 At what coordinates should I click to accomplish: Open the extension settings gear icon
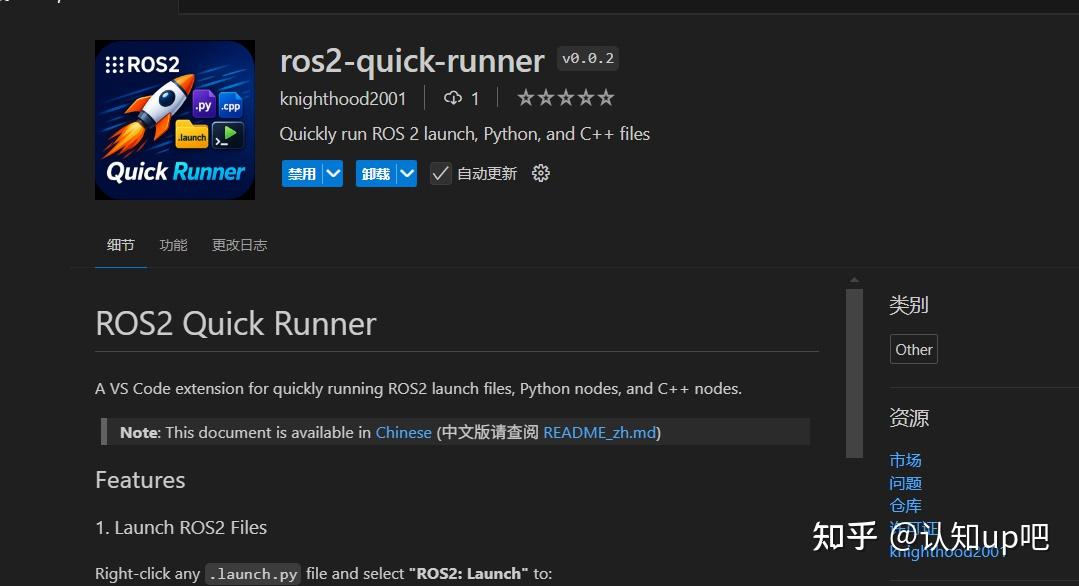point(541,173)
